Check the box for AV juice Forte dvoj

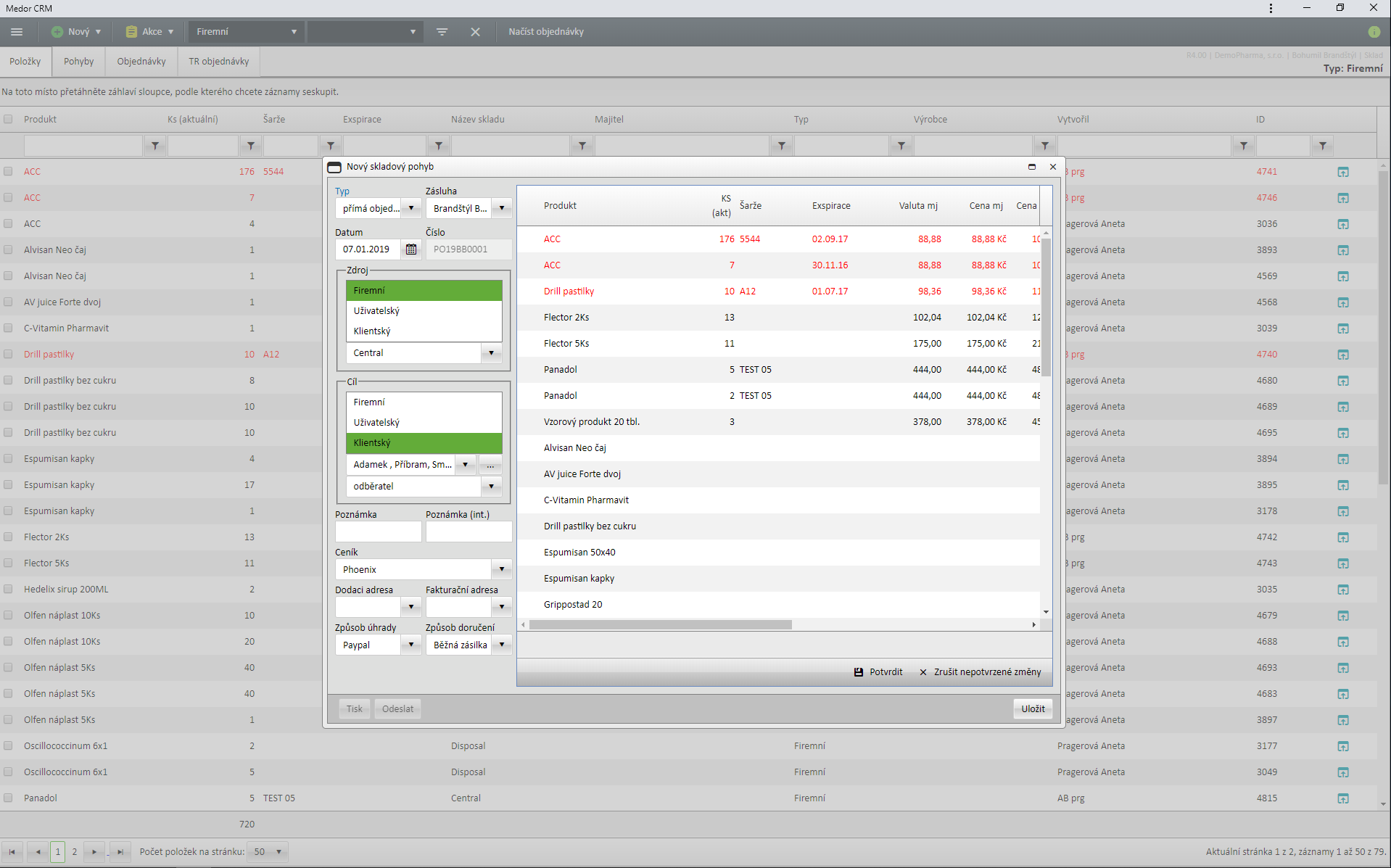tap(8, 302)
